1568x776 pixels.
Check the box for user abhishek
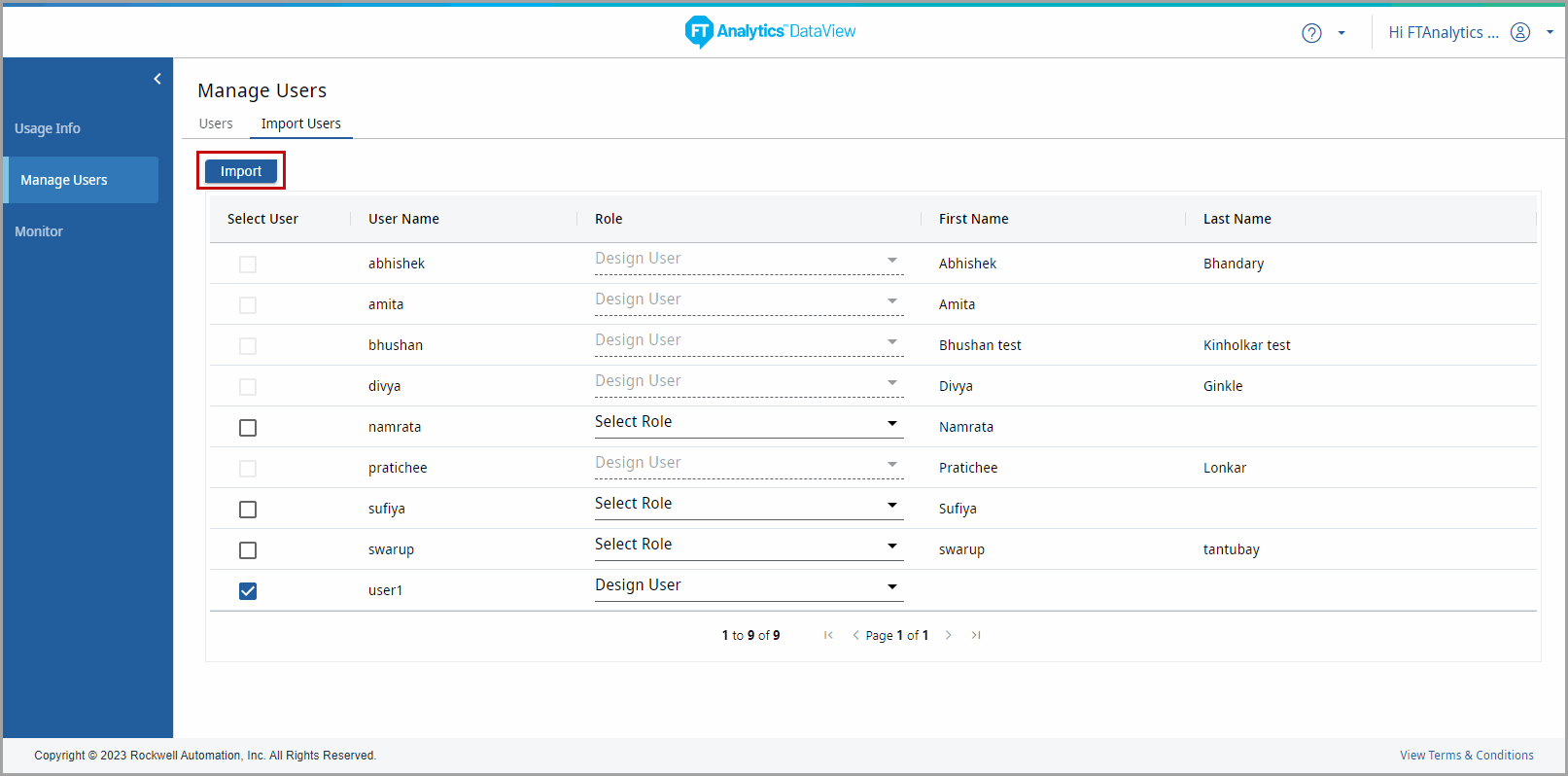click(x=248, y=265)
